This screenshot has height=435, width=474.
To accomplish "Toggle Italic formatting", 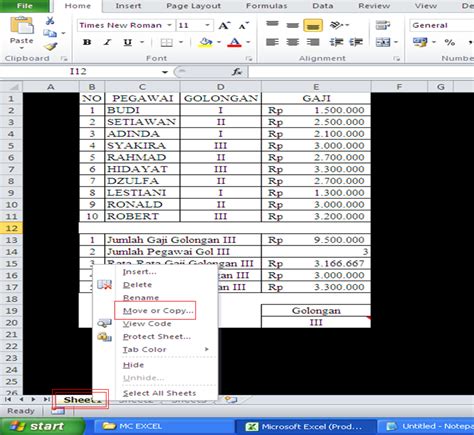I will pos(107,42).
